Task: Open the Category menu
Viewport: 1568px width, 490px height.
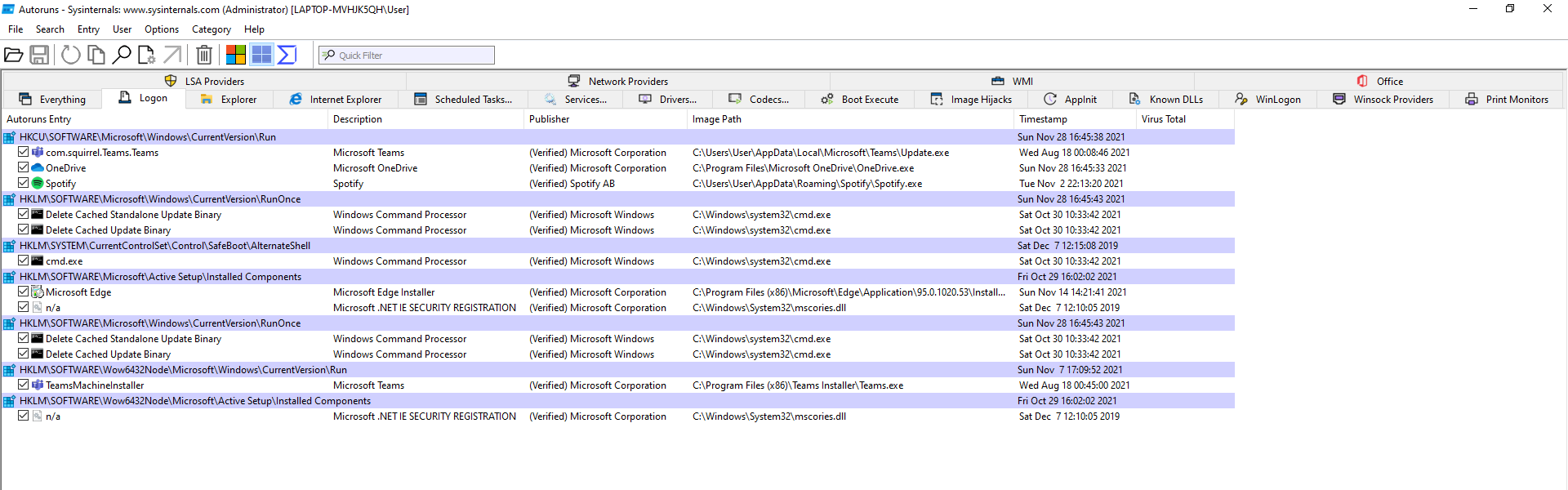Action: click(x=212, y=29)
